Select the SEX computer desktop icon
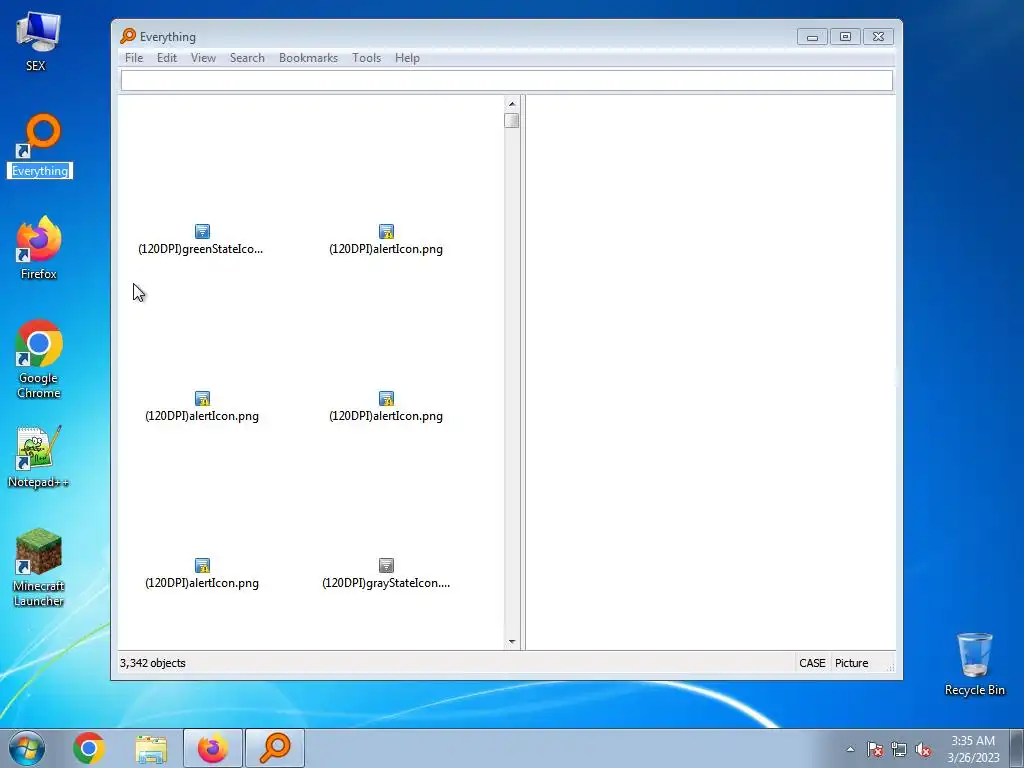The image size is (1024, 768). 37,42
